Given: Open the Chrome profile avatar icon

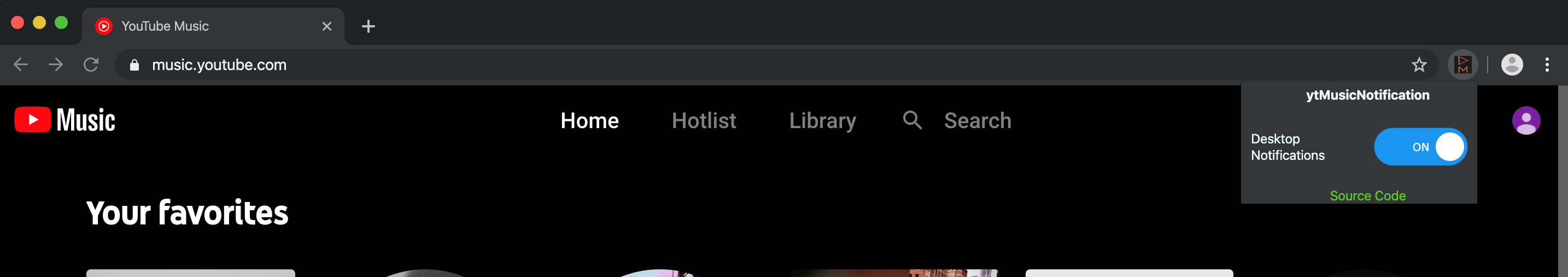Looking at the screenshot, I should click(1512, 65).
